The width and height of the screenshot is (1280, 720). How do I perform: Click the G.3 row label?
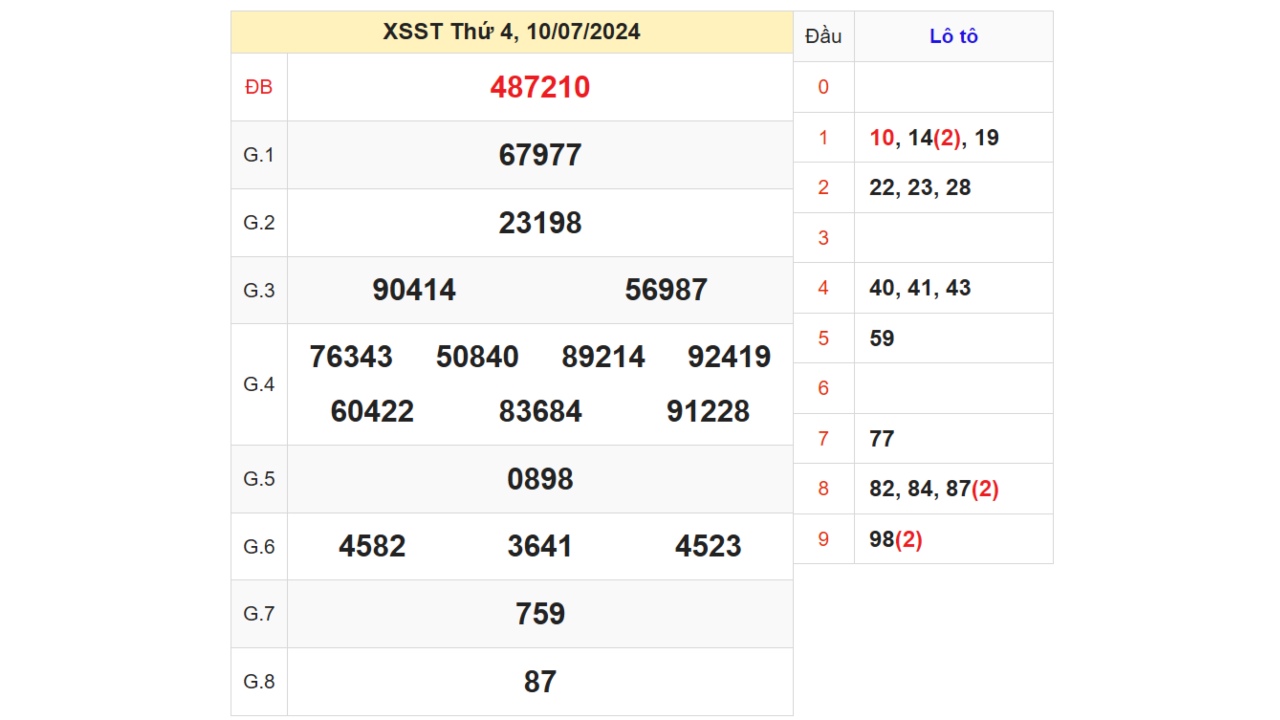point(259,290)
